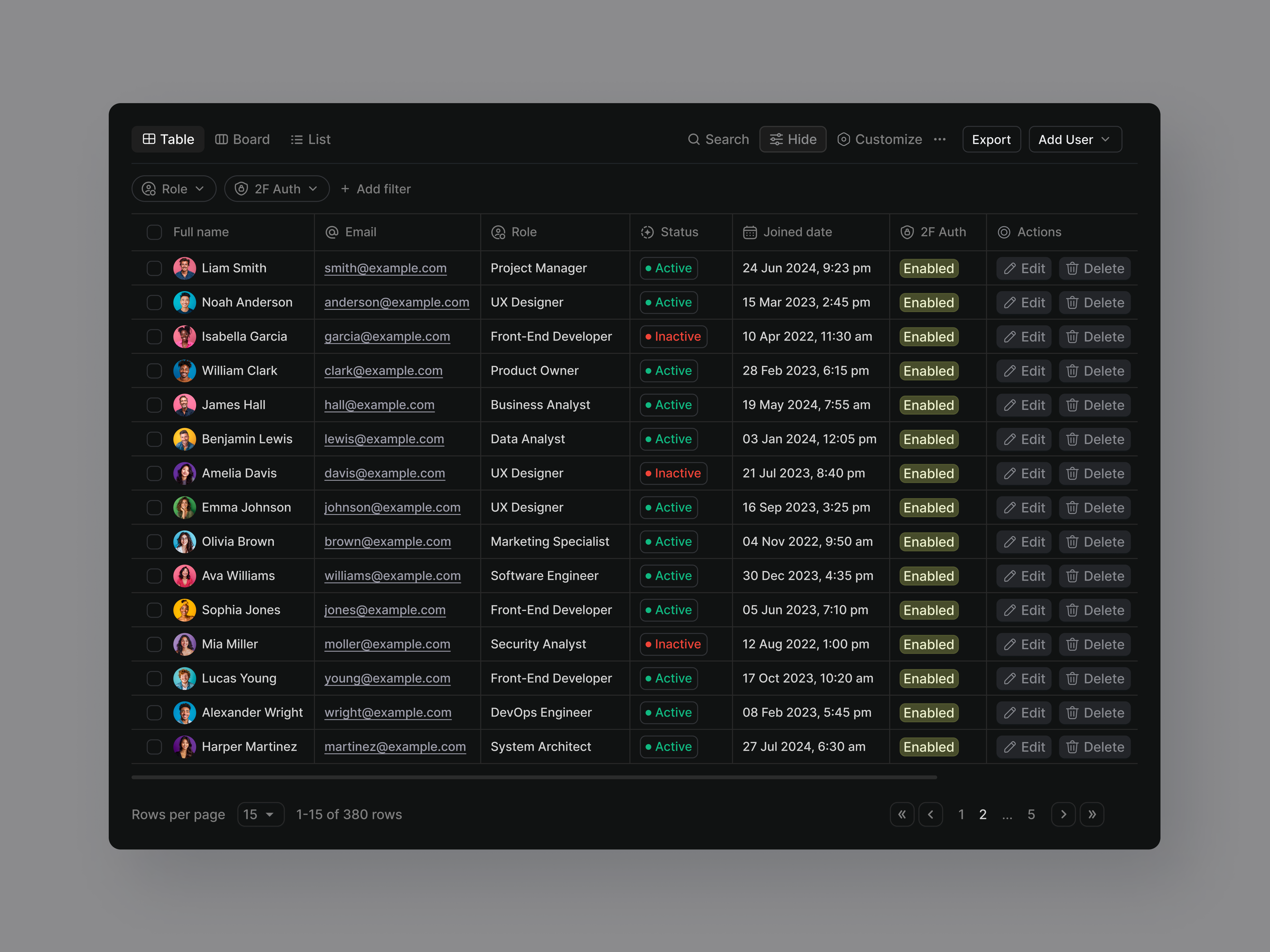The width and height of the screenshot is (1270, 952).
Task: Check the select-all checkbox in table header
Action: pyautogui.click(x=154, y=232)
